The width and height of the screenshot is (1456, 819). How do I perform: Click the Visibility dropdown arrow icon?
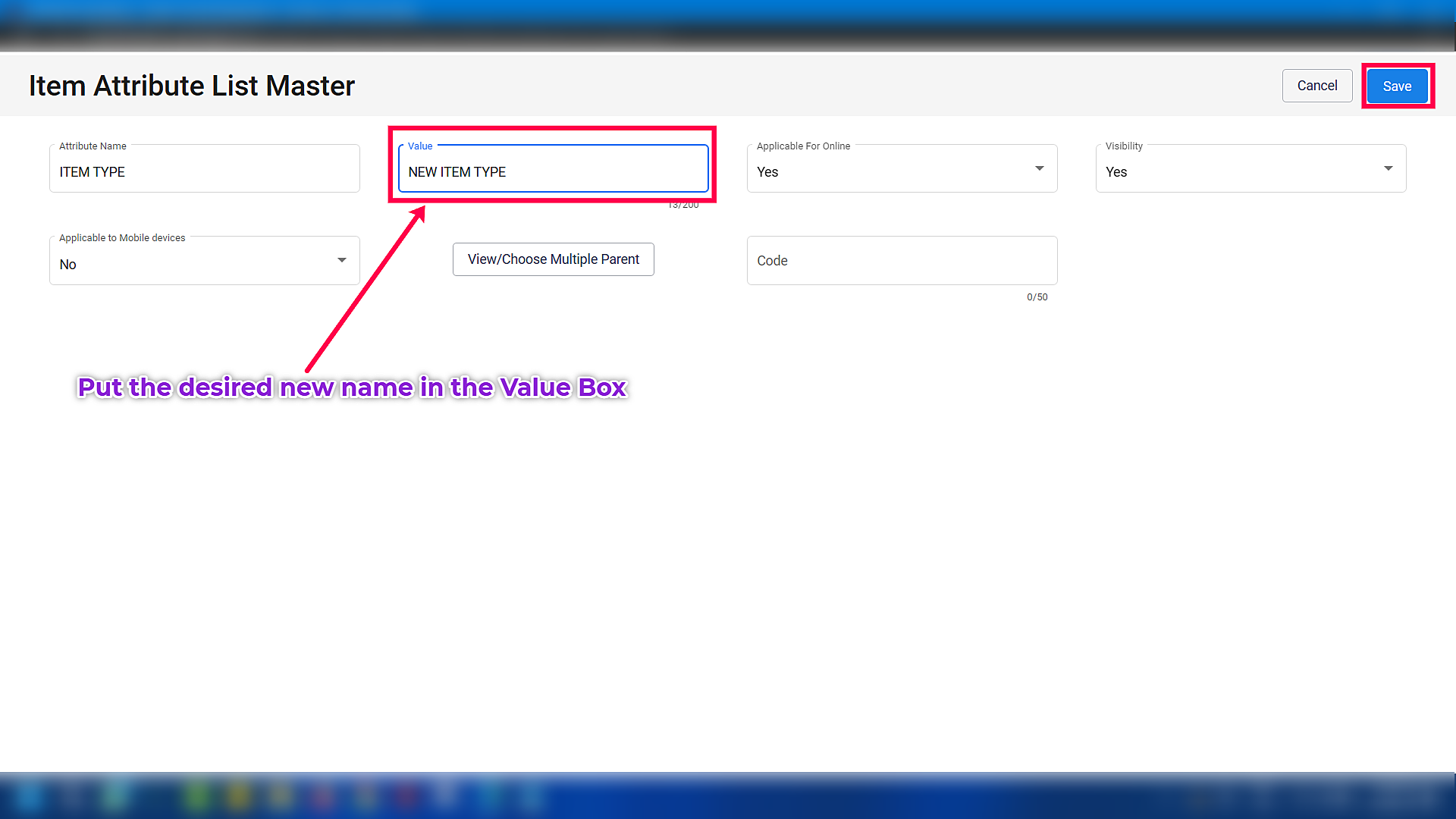[x=1388, y=168]
